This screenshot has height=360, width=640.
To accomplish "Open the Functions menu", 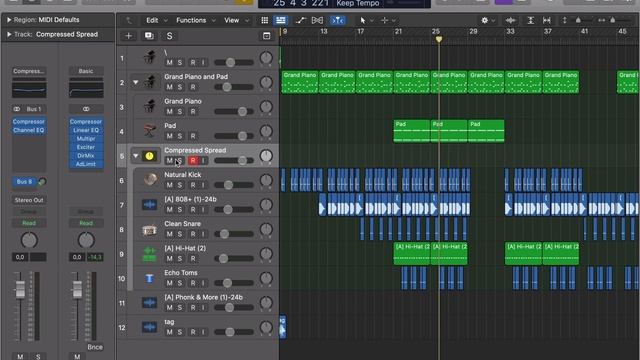I will (191, 20).
